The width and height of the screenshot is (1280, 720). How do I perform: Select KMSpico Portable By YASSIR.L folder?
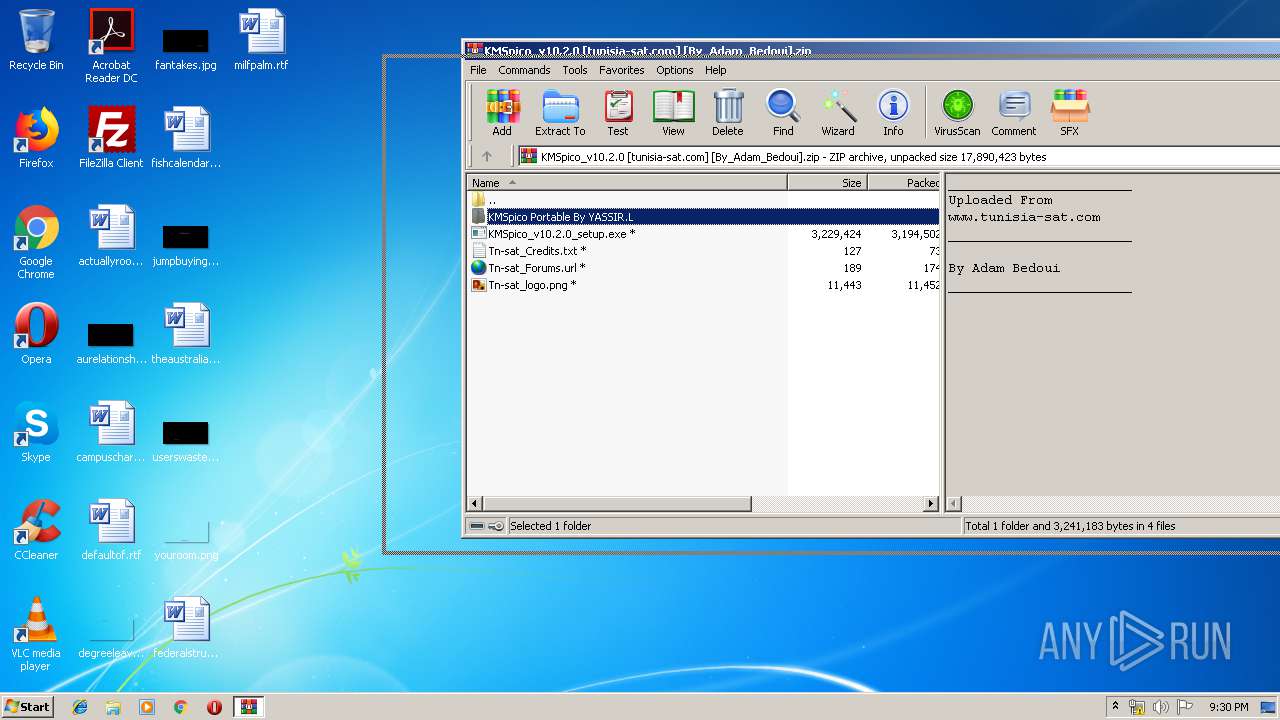(x=703, y=216)
